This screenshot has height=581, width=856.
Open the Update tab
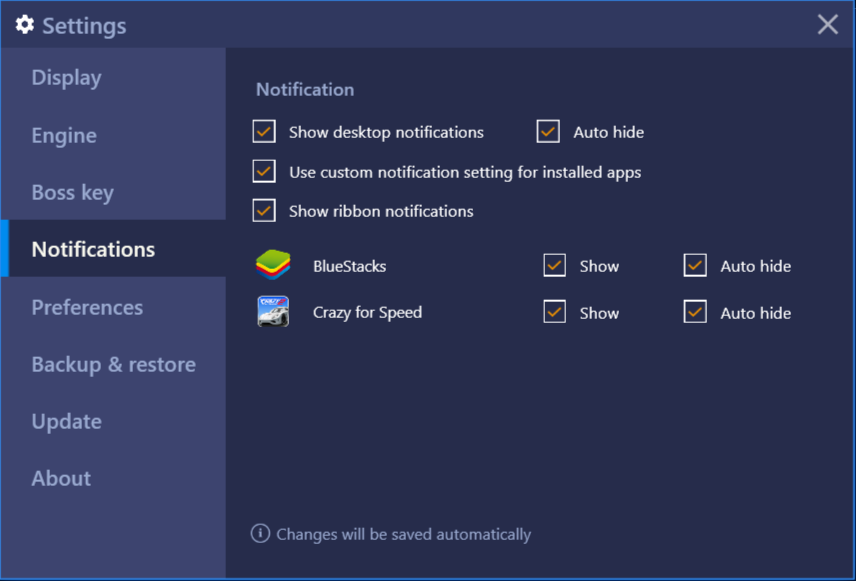tap(113, 421)
